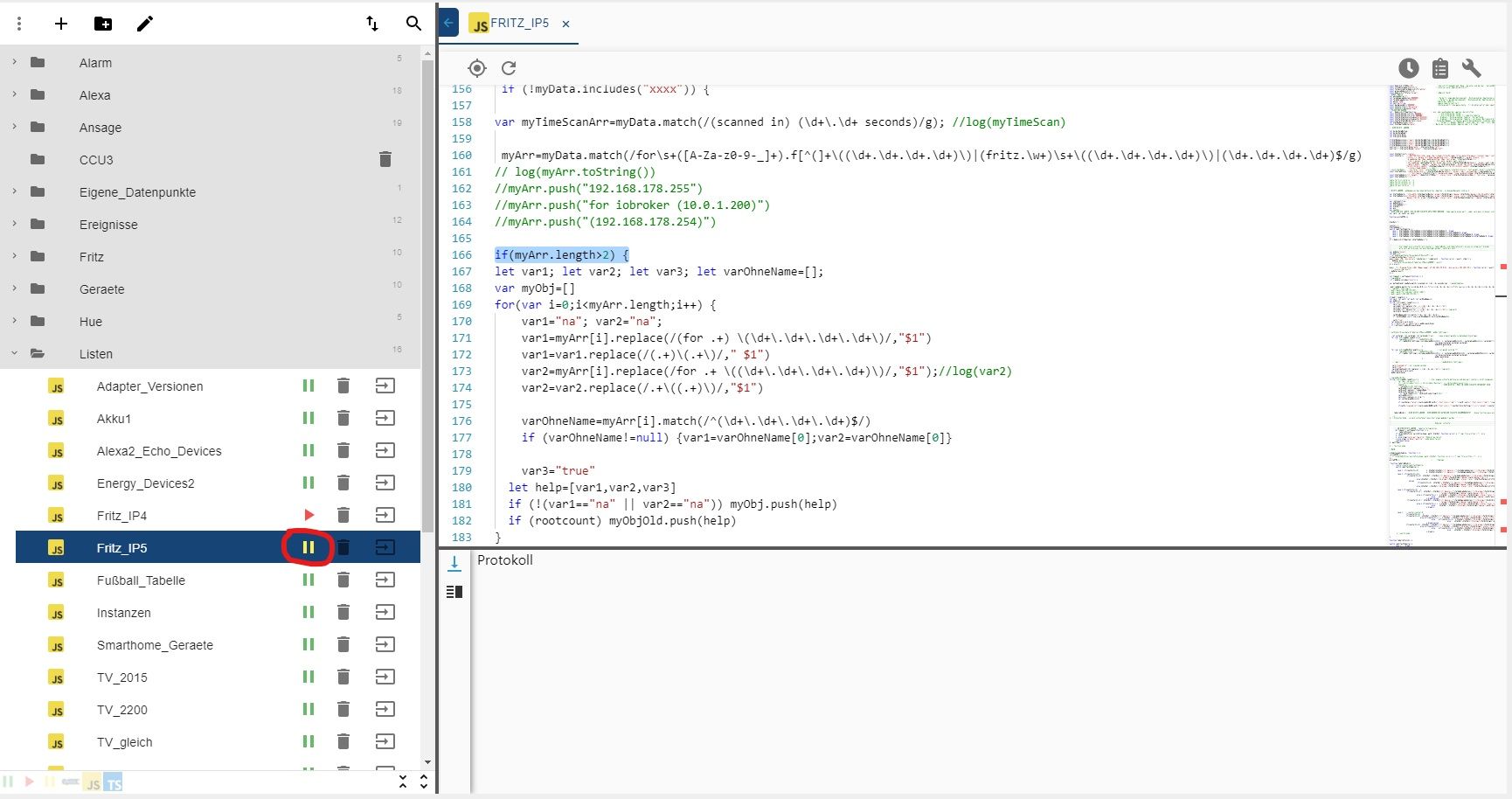The width and height of the screenshot is (1512, 799).
Task: Pause the Fußball_Tabelle script
Action: (x=309, y=580)
